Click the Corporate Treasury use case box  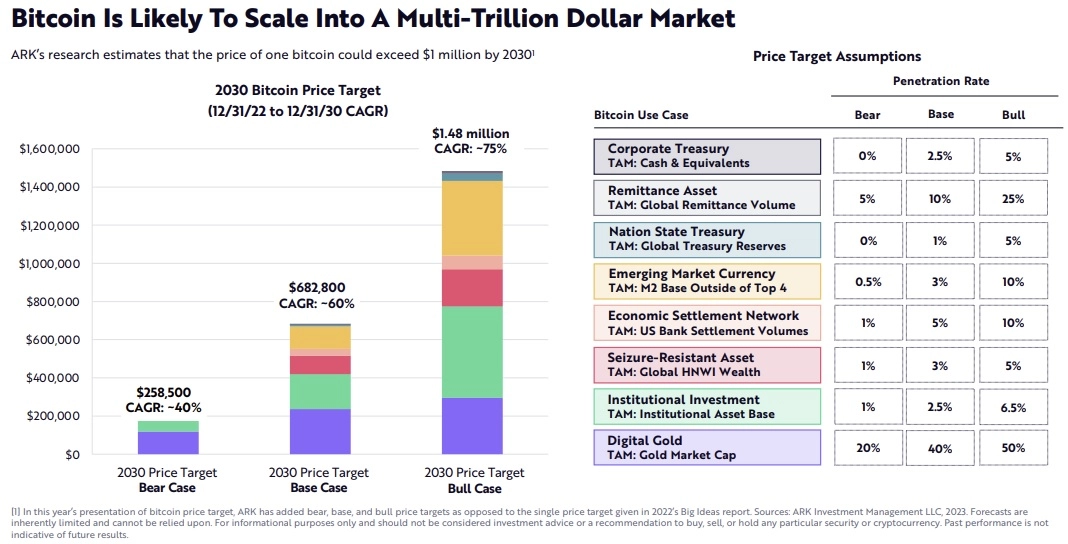click(x=708, y=156)
